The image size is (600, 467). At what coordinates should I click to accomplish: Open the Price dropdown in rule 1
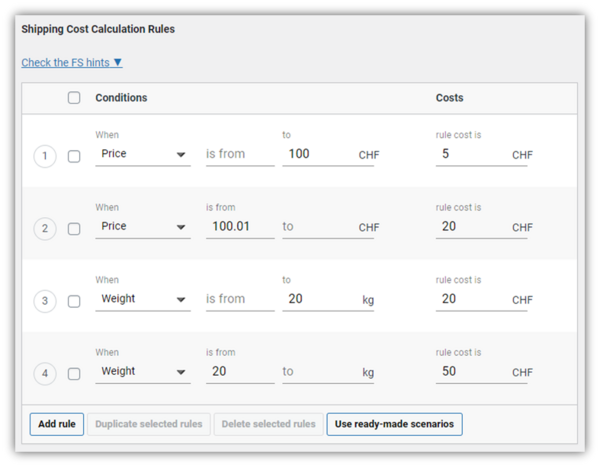pyautogui.click(x=142, y=155)
